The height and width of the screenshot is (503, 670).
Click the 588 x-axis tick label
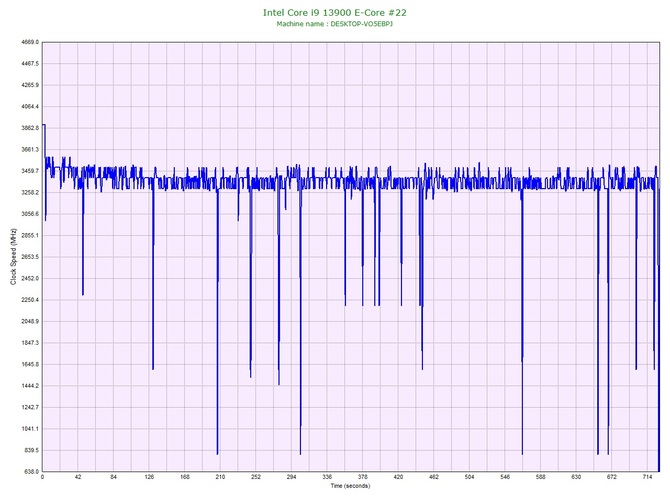click(541, 477)
